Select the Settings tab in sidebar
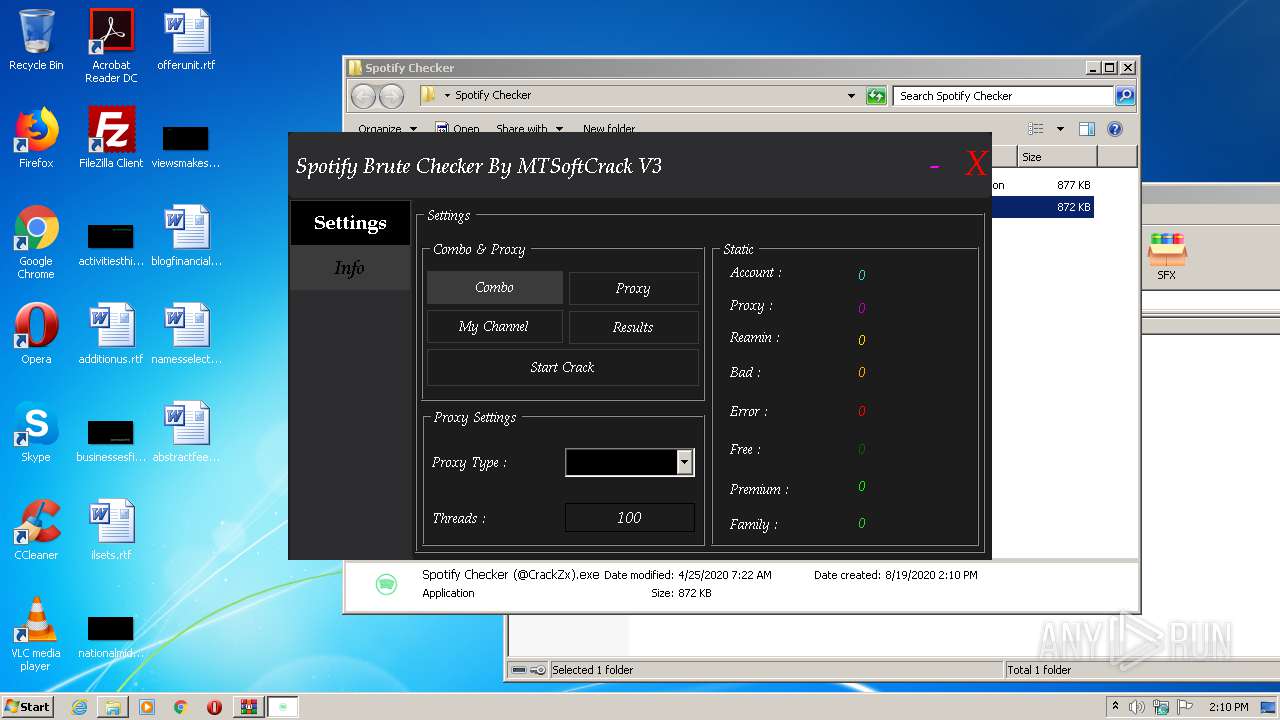The height and width of the screenshot is (720, 1280). [x=350, y=223]
